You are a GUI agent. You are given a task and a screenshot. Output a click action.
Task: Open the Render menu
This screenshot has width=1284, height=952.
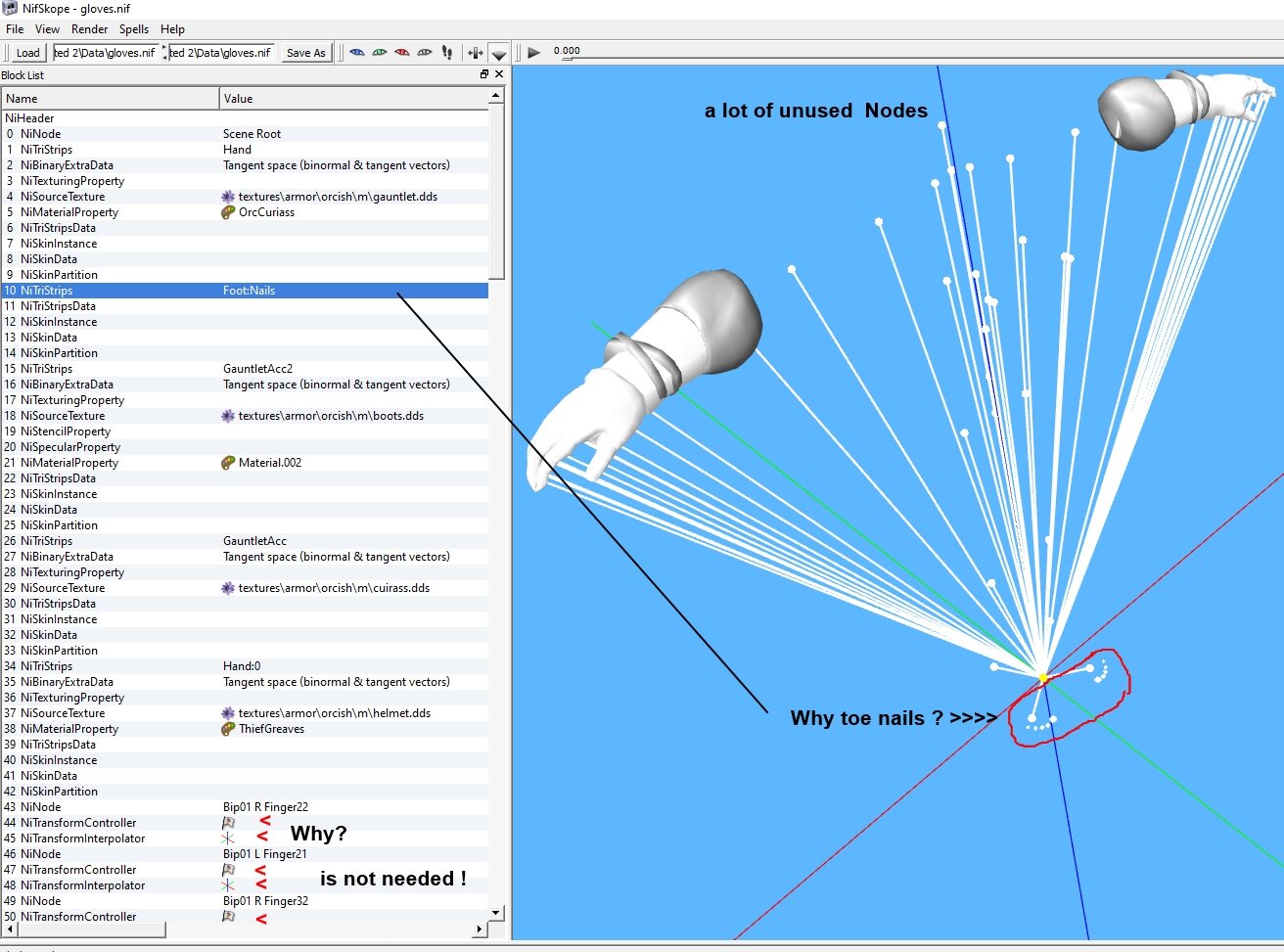(90, 29)
